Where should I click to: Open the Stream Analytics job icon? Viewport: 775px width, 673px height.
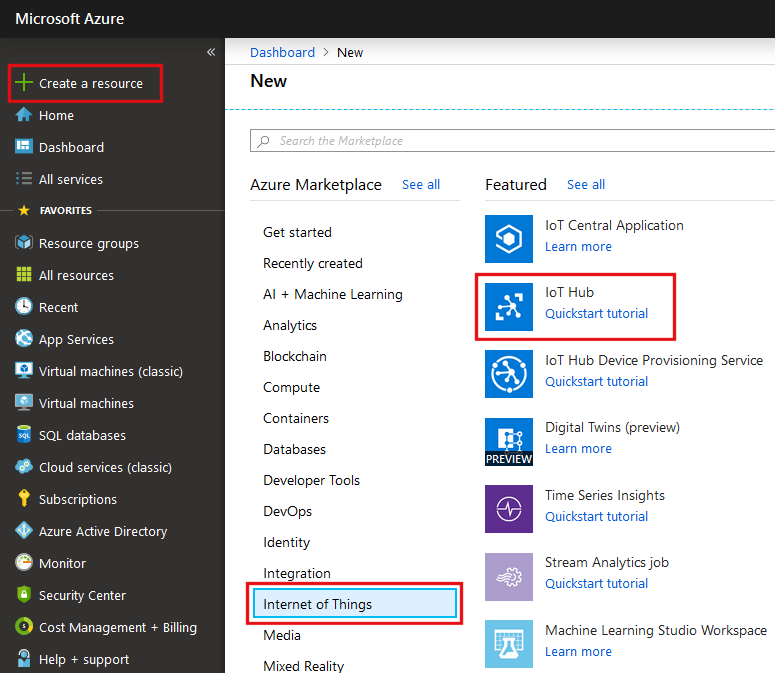pyautogui.click(x=509, y=576)
